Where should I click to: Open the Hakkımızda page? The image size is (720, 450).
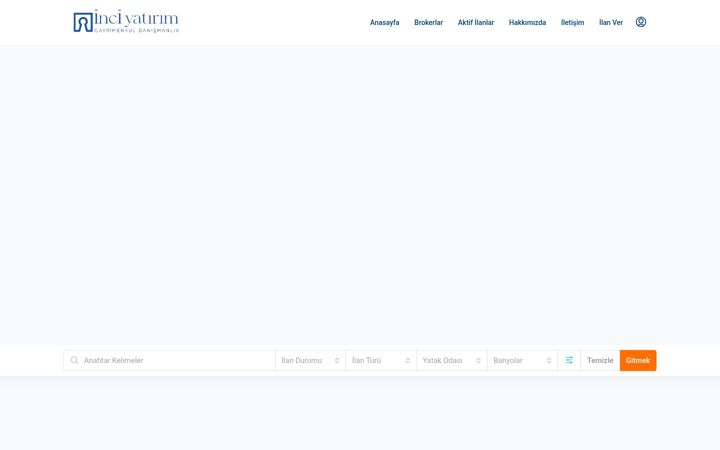[527, 22]
